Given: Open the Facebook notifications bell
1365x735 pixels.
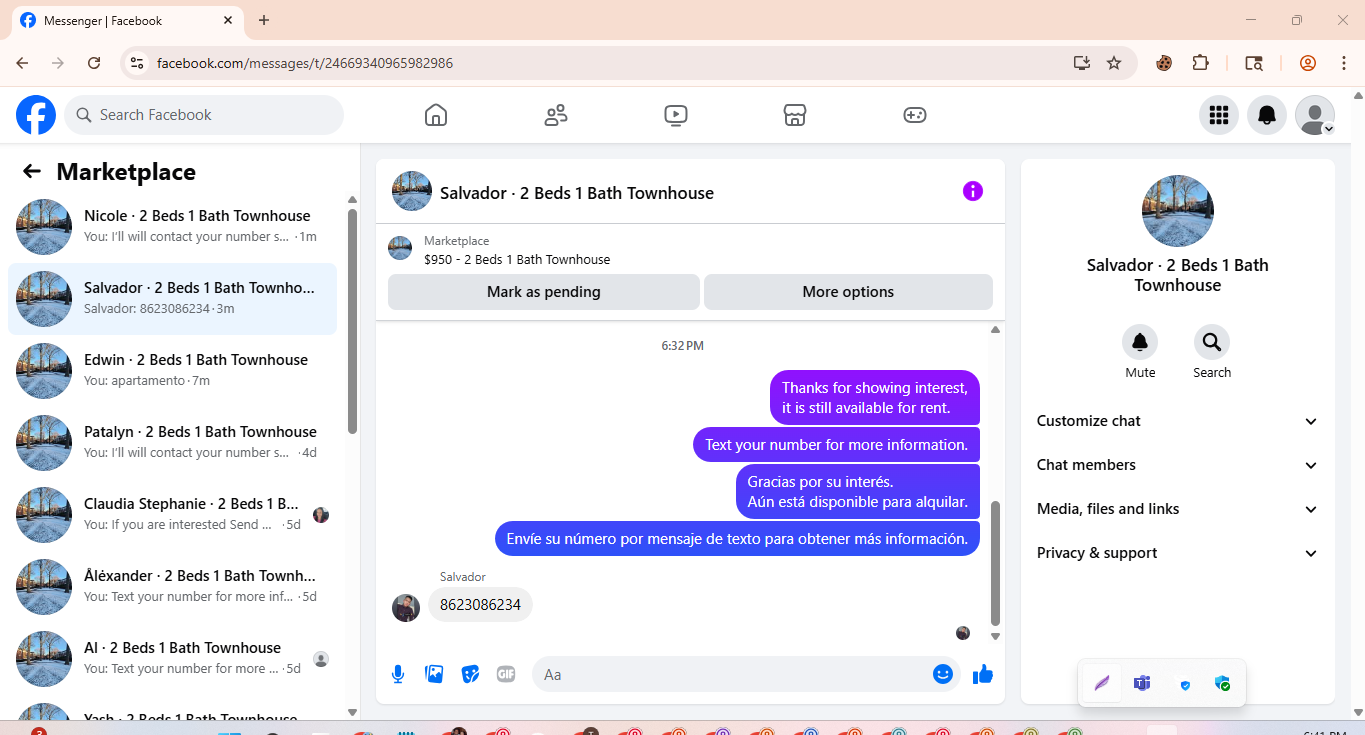Looking at the screenshot, I should 1267,115.
